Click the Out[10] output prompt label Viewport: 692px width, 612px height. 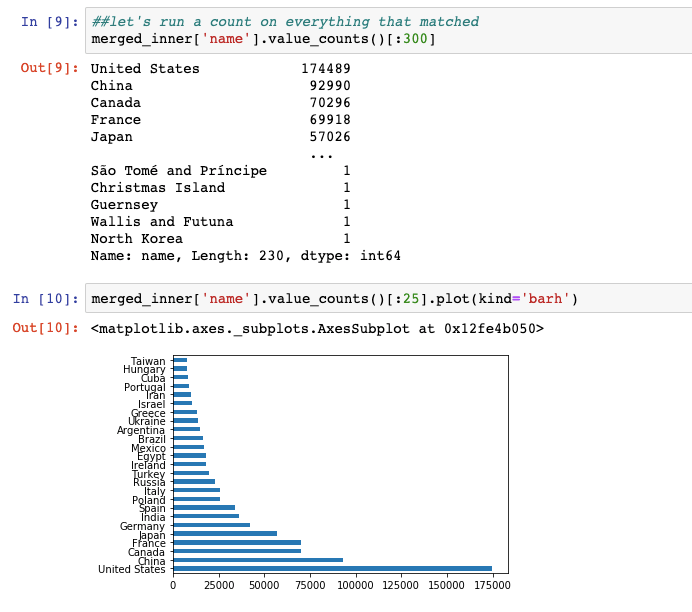tap(46, 328)
